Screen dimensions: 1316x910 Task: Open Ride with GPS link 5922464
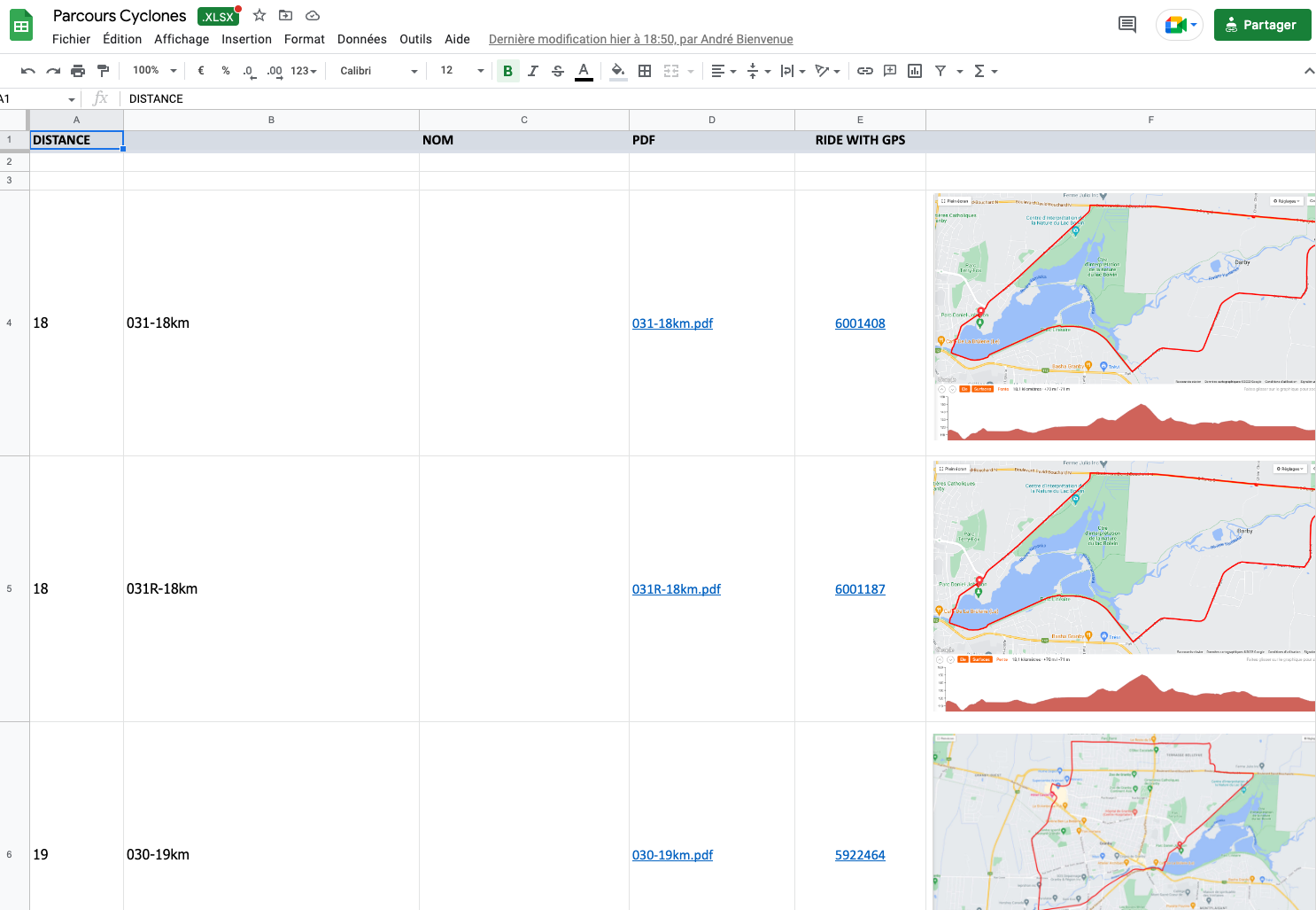(860, 855)
